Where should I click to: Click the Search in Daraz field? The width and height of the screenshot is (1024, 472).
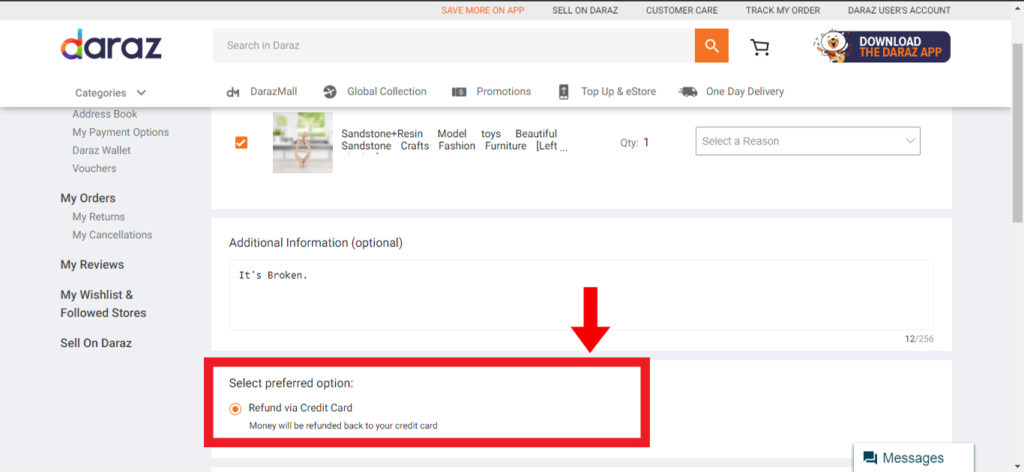coord(454,46)
